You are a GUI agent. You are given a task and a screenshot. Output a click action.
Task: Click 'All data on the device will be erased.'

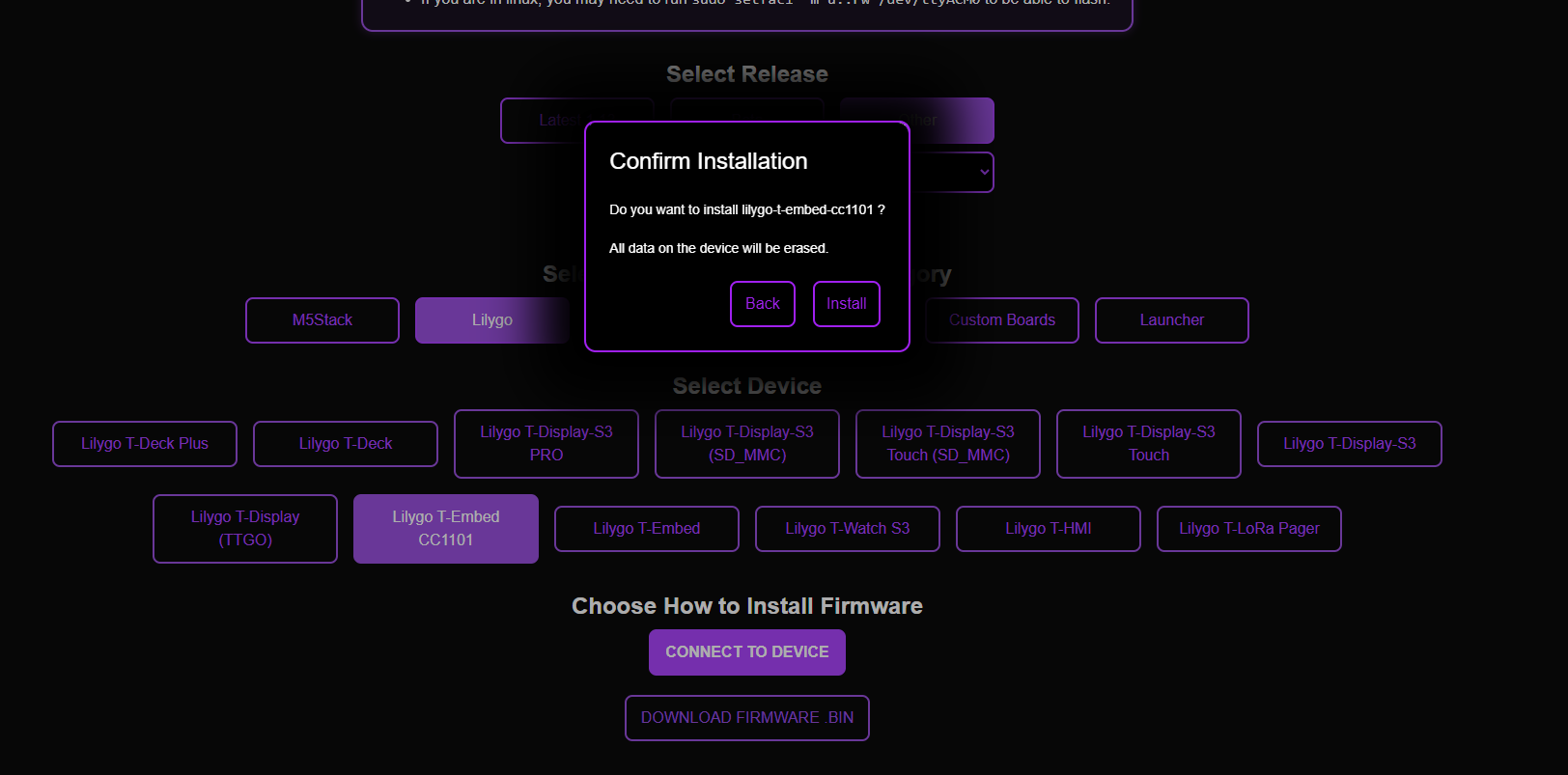pyautogui.click(x=719, y=248)
